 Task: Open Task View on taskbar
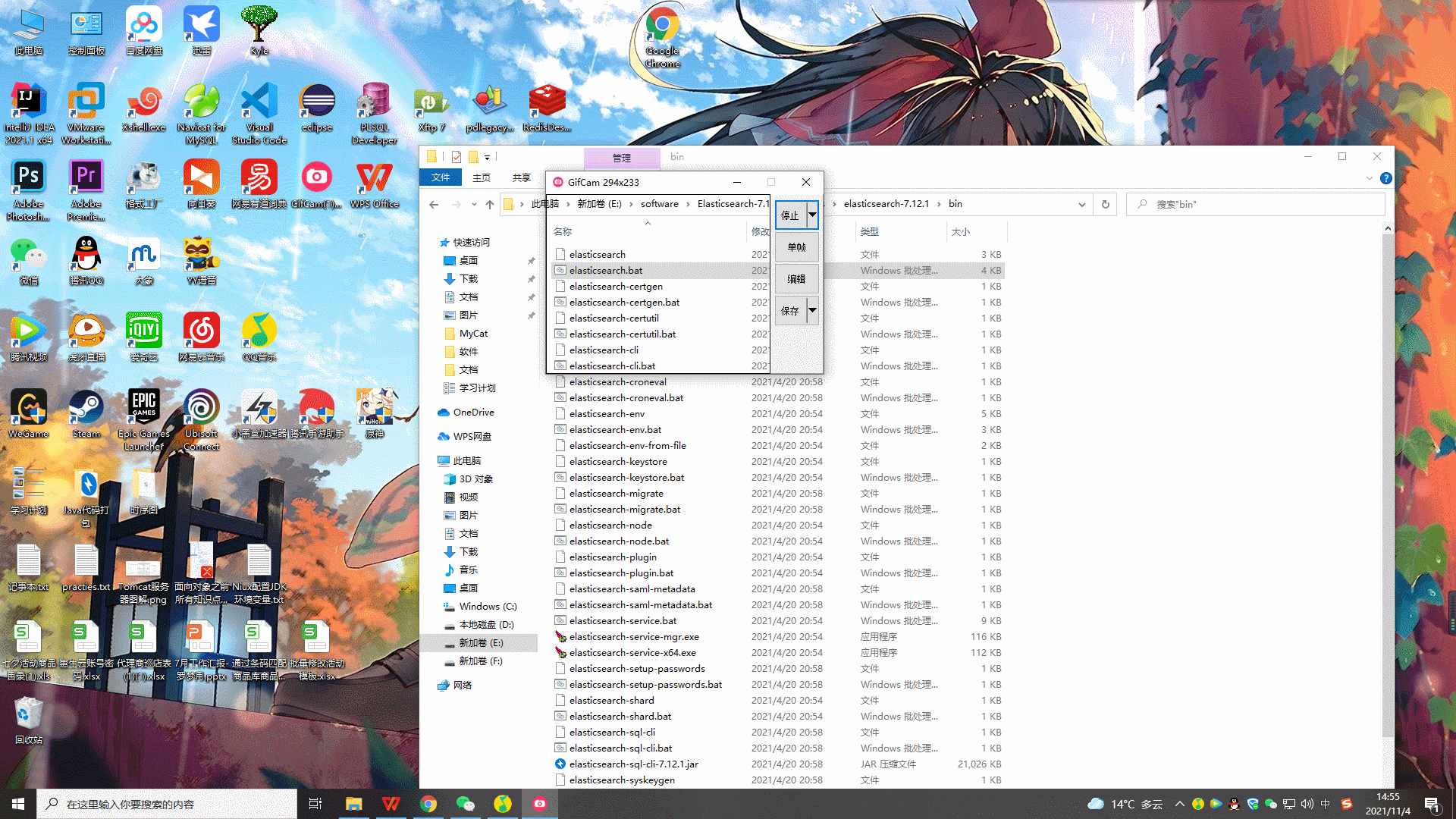tap(315, 804)
